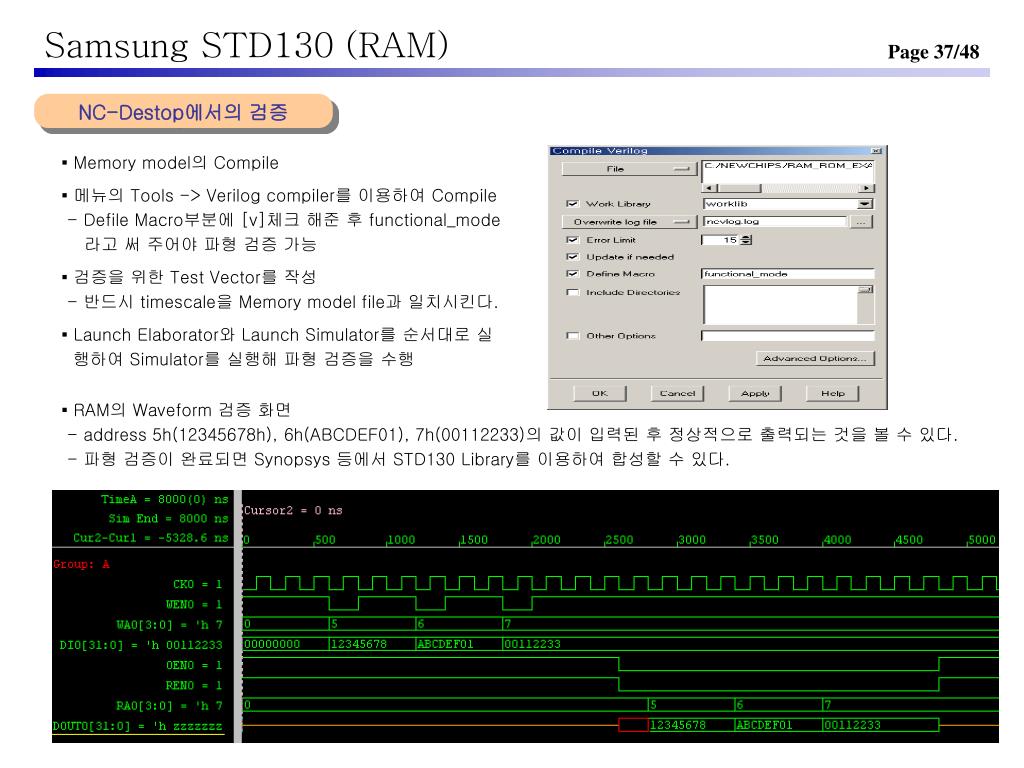
Task: Click the Cancel button
Action: coord(677,393)
